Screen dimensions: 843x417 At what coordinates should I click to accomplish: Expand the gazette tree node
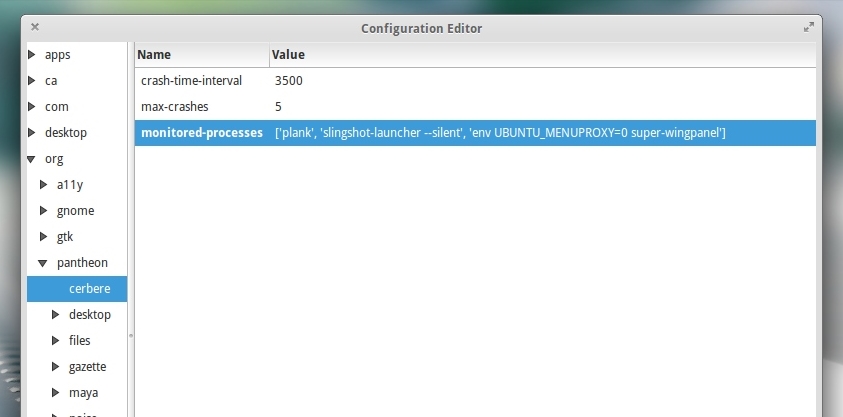(x=55, y=366)
